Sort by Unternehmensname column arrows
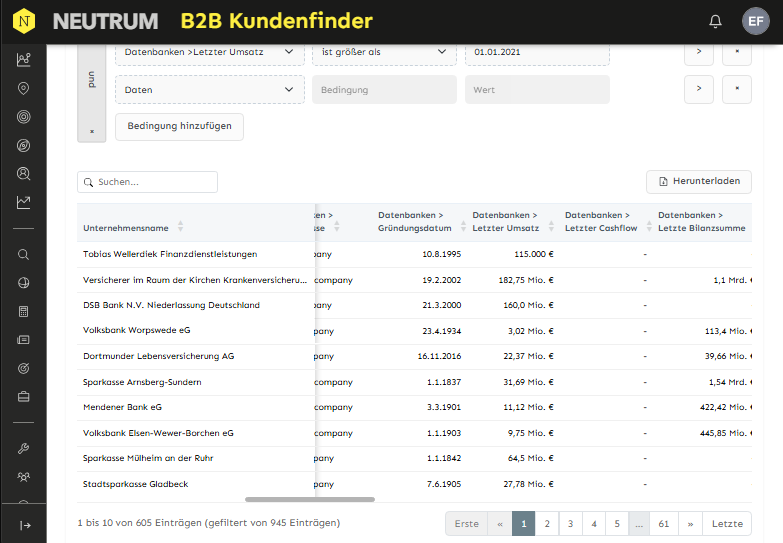Image resolution: width=783 pixels, height=543 pixels. (x=181, y=226)
